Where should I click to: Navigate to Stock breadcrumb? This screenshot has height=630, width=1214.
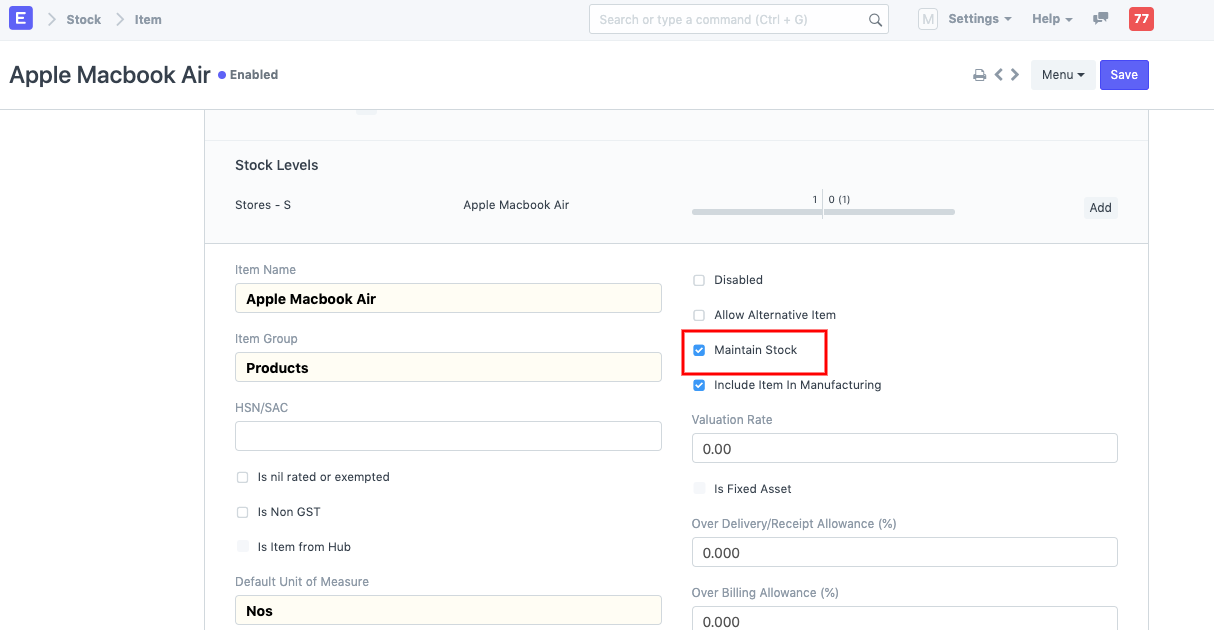pos(84,19)
